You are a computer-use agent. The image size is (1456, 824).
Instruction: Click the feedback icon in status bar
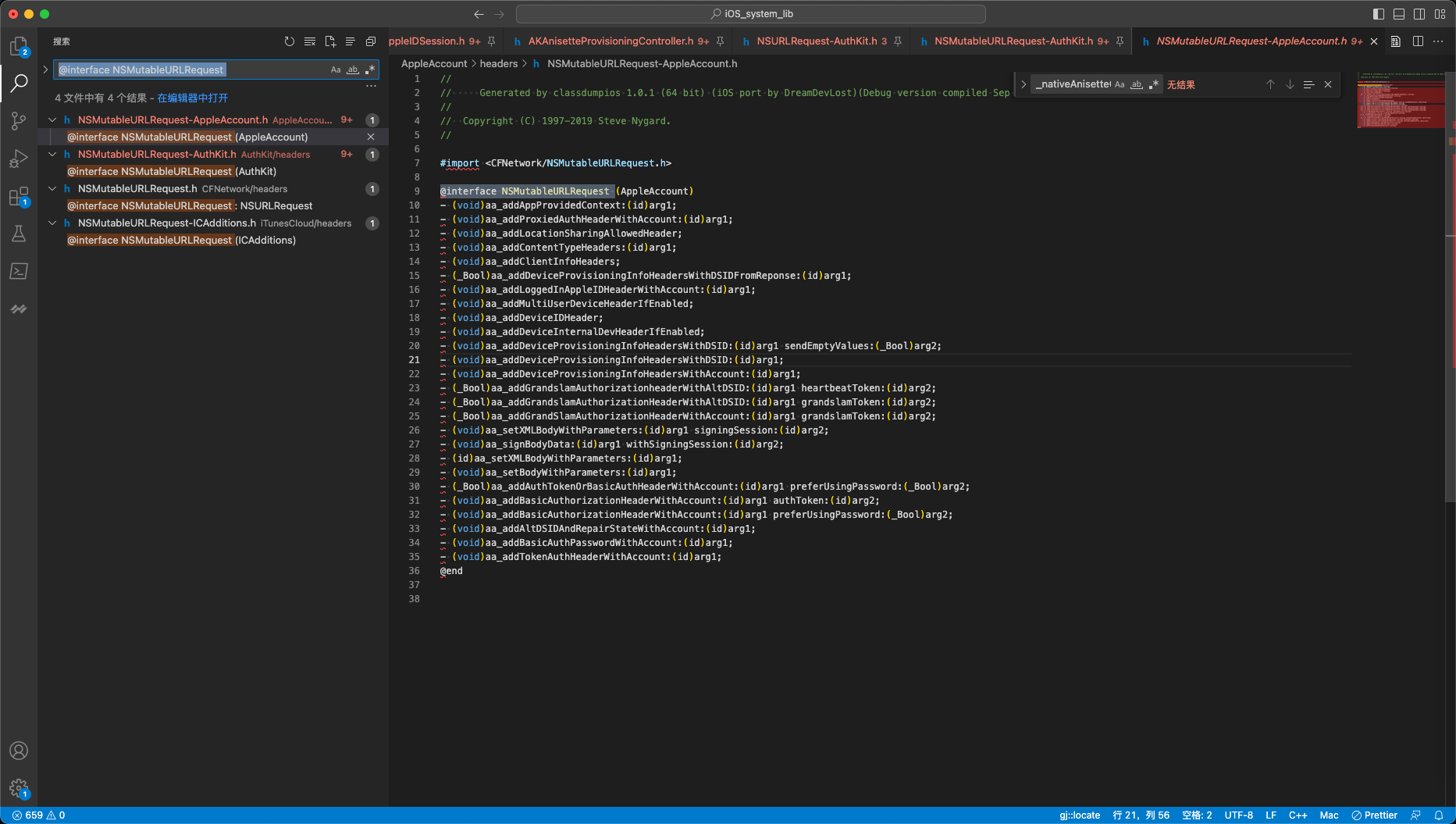point(1416,815)
